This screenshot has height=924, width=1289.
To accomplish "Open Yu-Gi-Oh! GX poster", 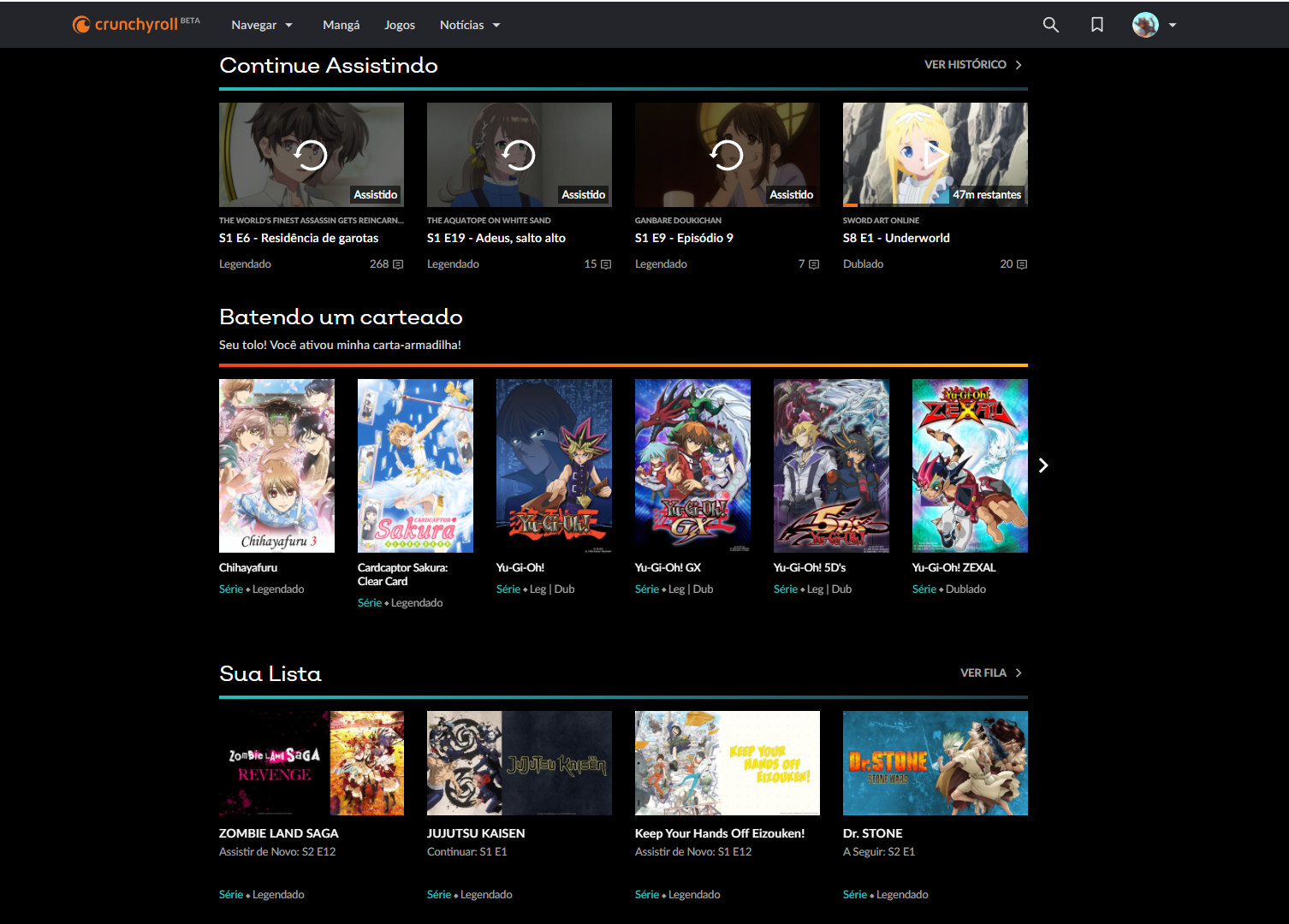I will [692, 465].
